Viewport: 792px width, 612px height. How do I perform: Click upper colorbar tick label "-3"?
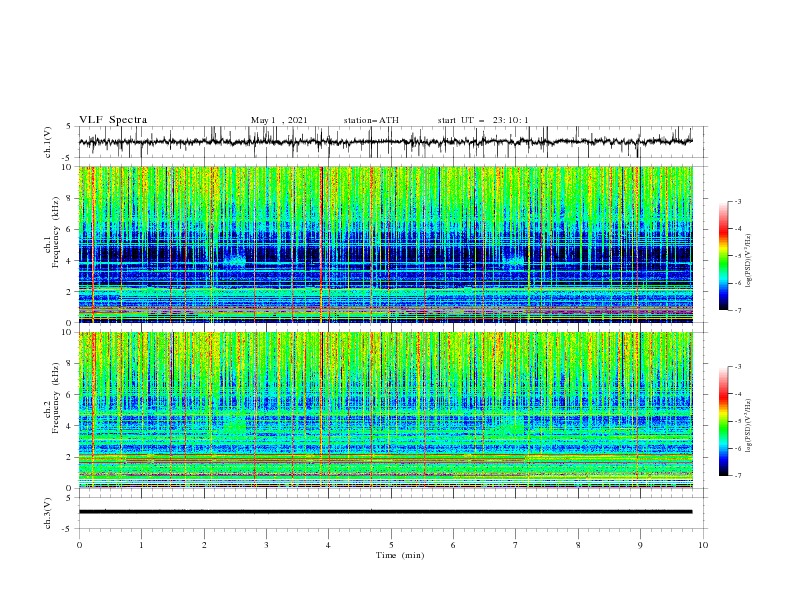pyautogui.click(x=737, y=201)
